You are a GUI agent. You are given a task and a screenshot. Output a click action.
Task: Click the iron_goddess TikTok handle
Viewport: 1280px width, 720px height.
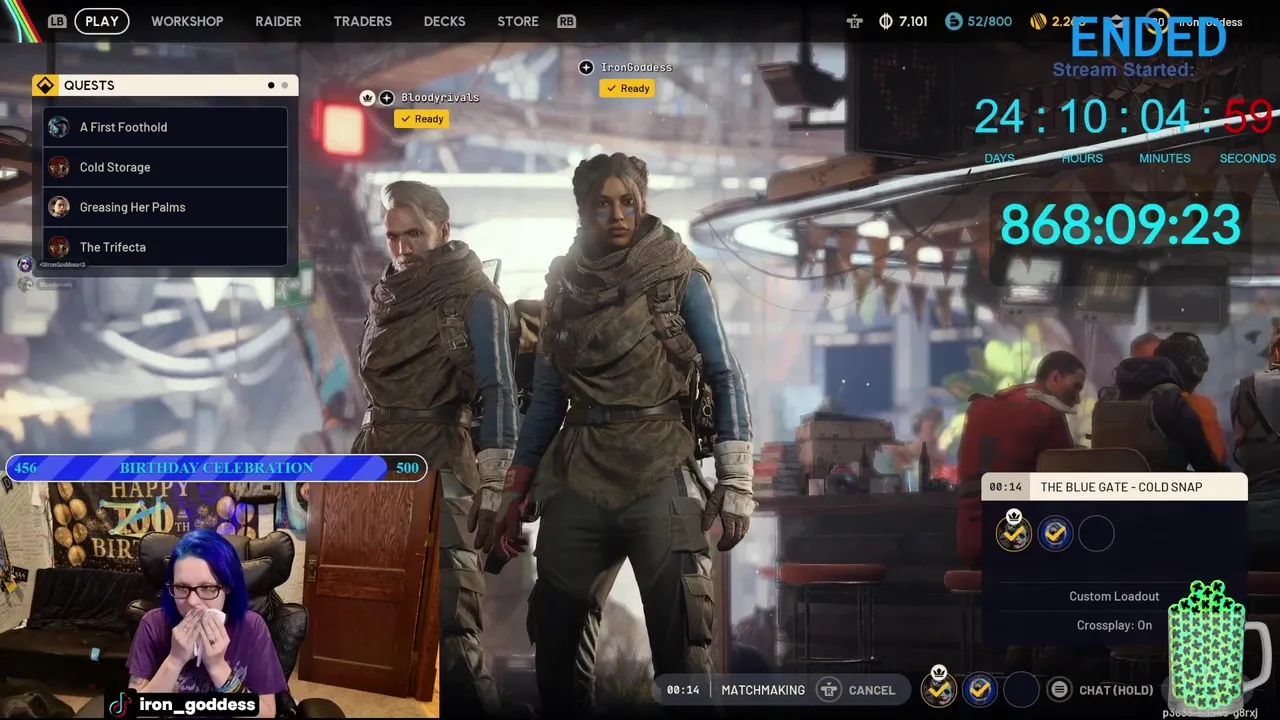click(x=198, y=705)
